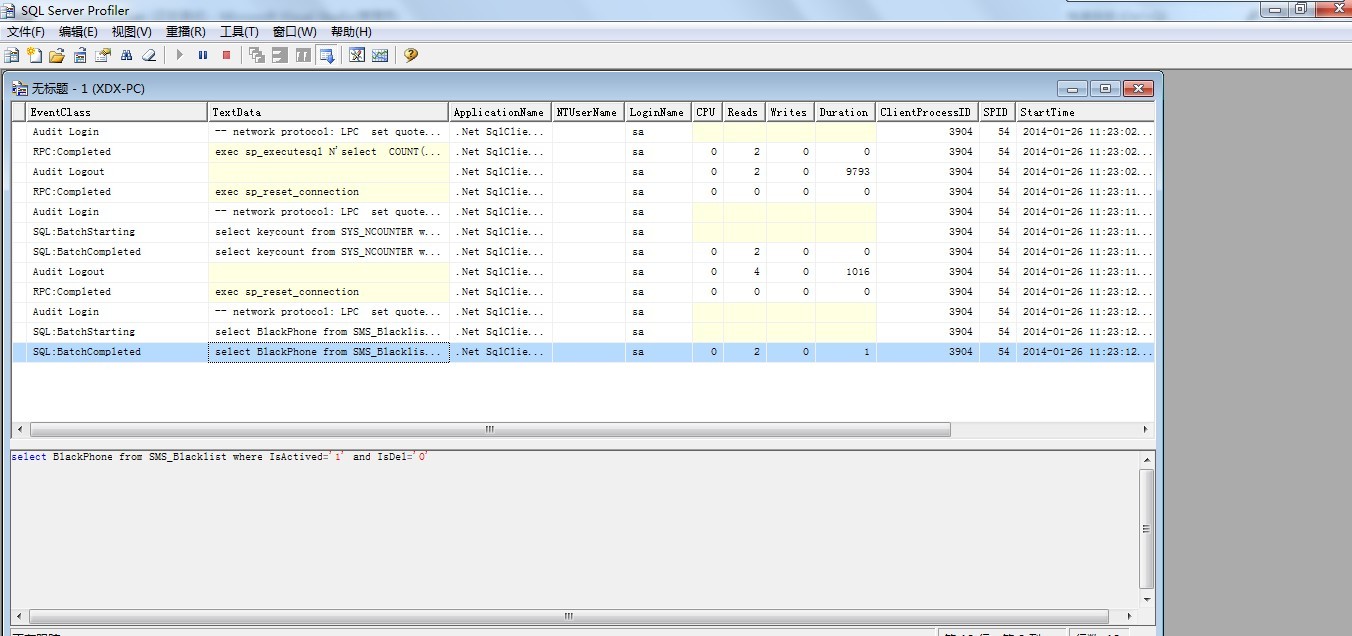
Task: Minimize the 无标题 - 1 trace child window
Action: point(1072,88)
